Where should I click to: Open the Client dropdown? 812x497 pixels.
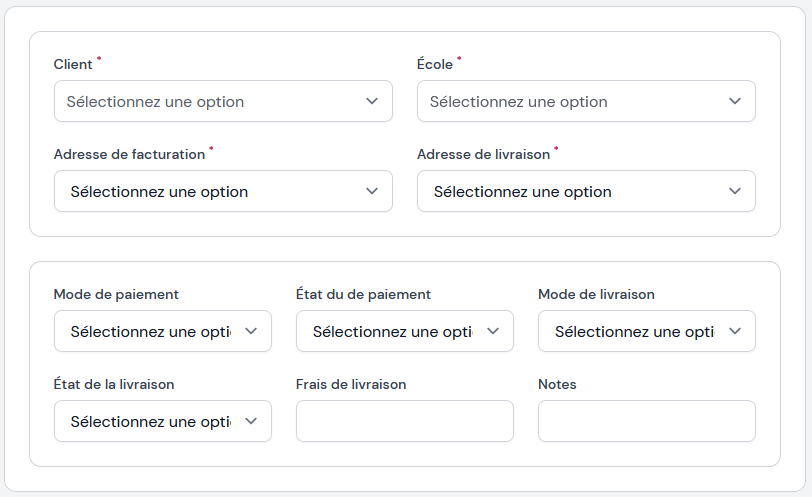[x=210, y=102]
